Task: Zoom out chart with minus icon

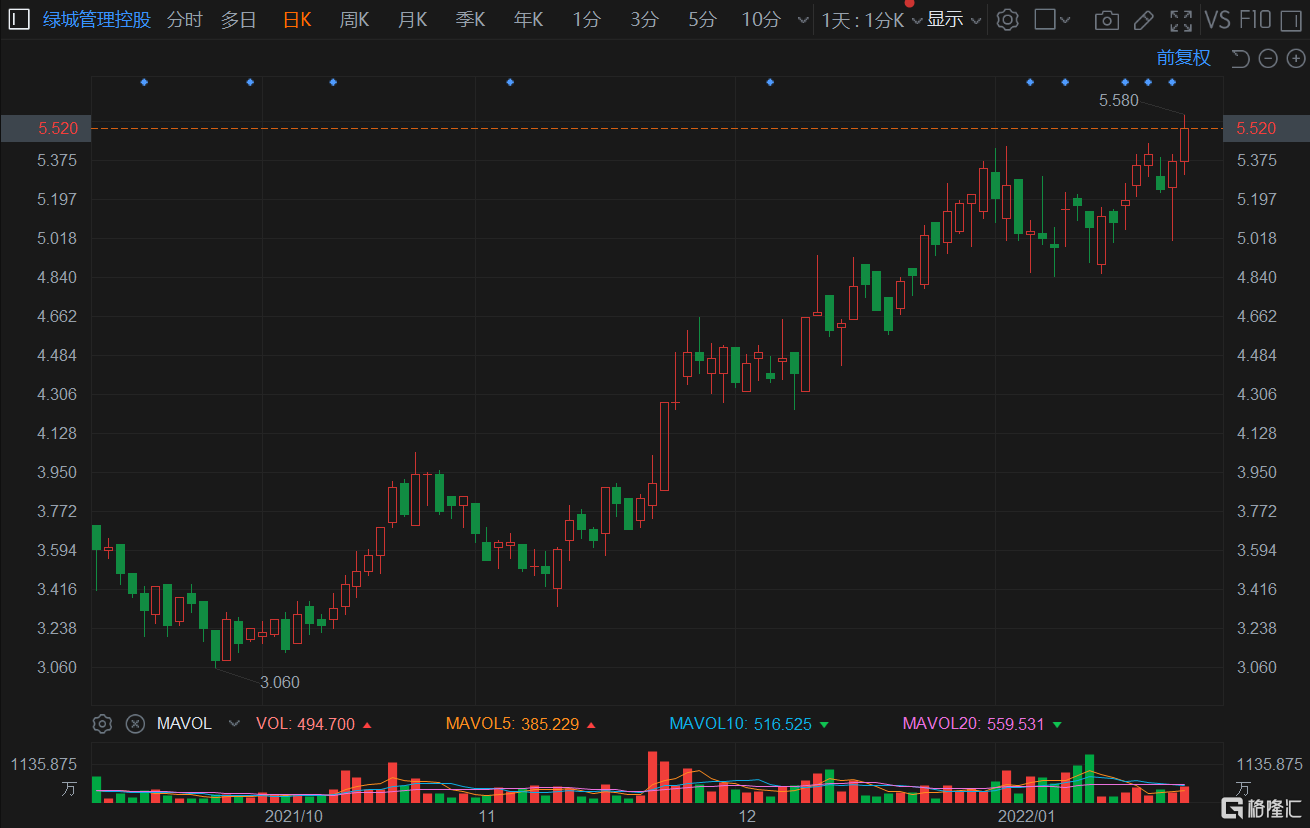Action: tap(1268, 58)
